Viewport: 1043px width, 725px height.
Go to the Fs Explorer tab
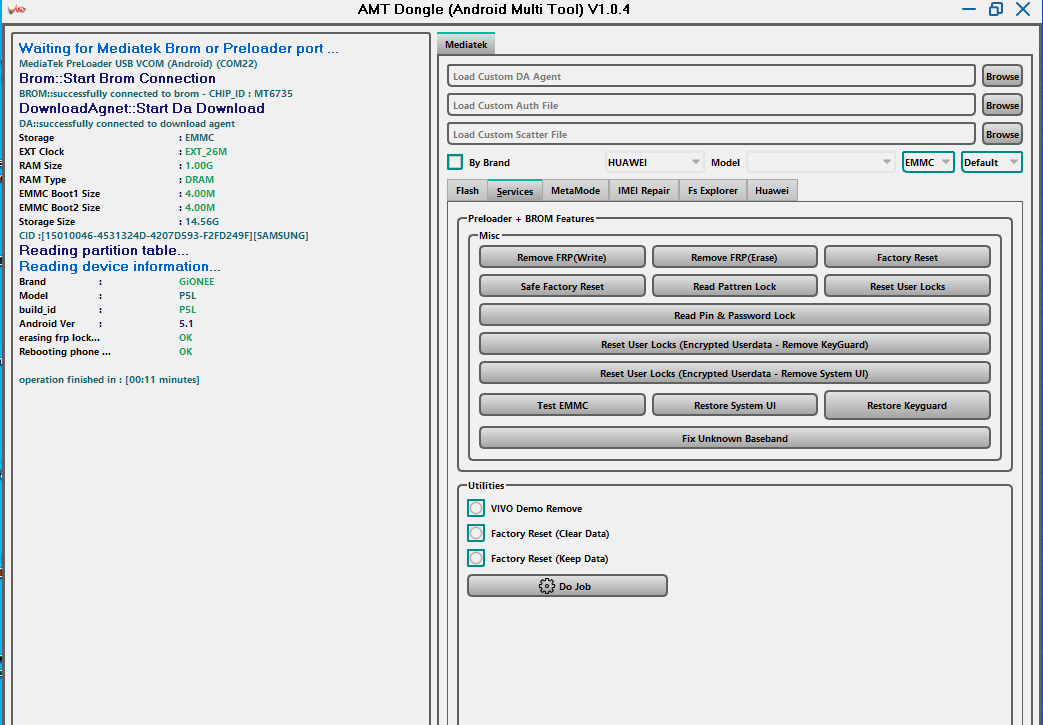712,190
